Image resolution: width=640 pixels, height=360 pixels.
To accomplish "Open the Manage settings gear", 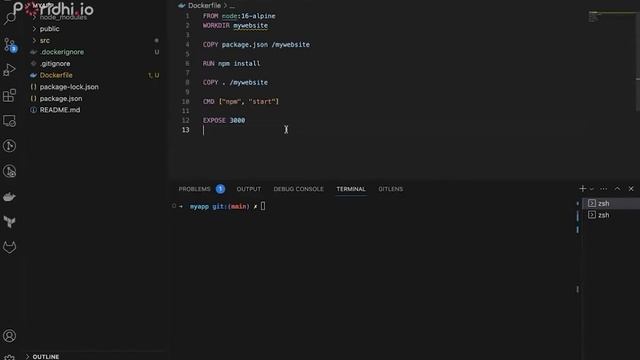I will point(9,357).
